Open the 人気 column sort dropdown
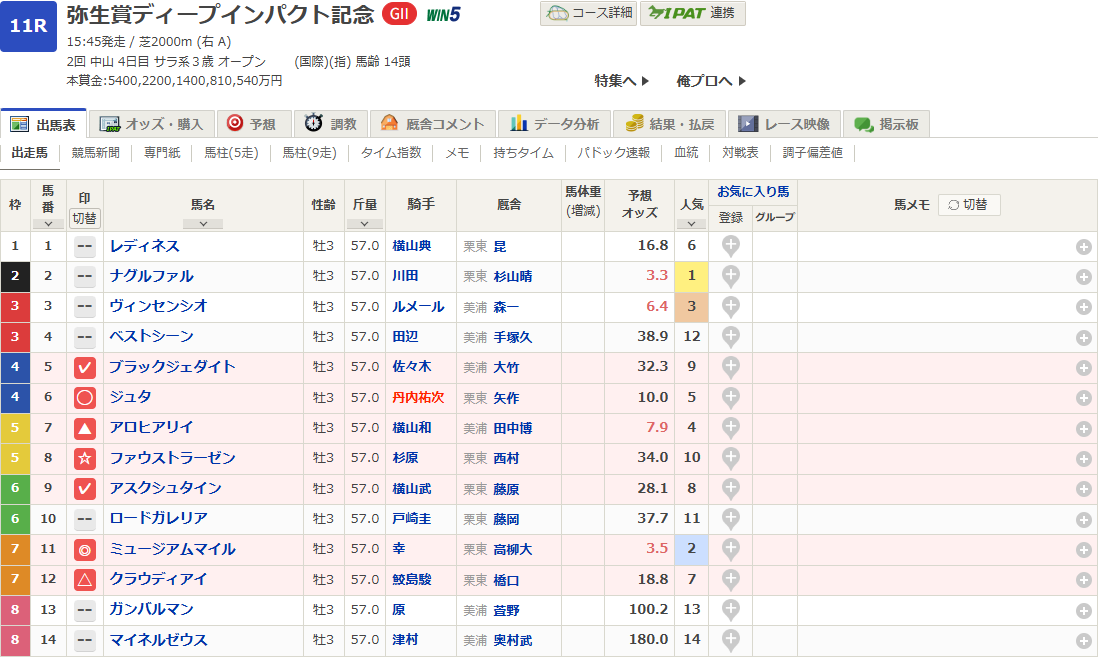The width and height of the screenshot is (1098, 657). coord(690,224)
